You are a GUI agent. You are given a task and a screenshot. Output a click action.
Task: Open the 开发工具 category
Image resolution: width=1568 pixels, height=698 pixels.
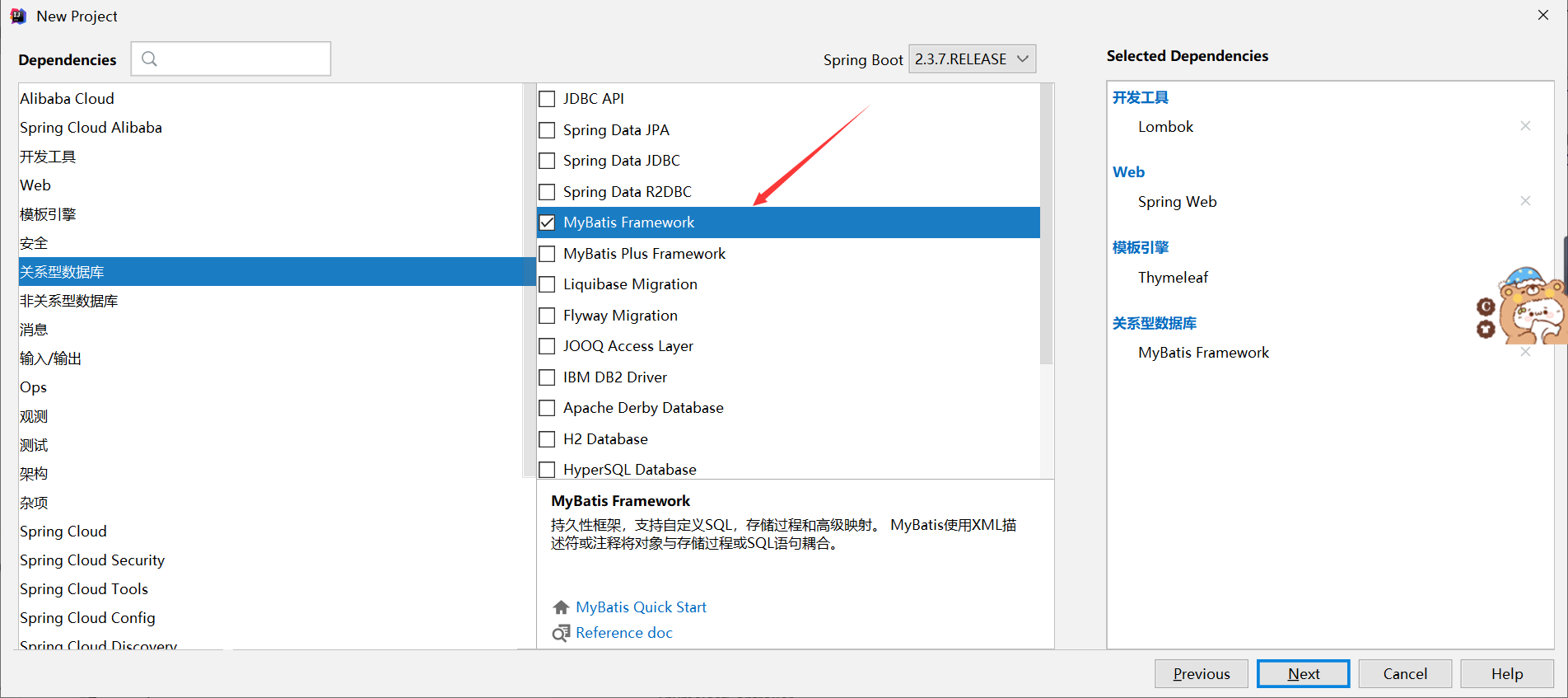[271, 156]
